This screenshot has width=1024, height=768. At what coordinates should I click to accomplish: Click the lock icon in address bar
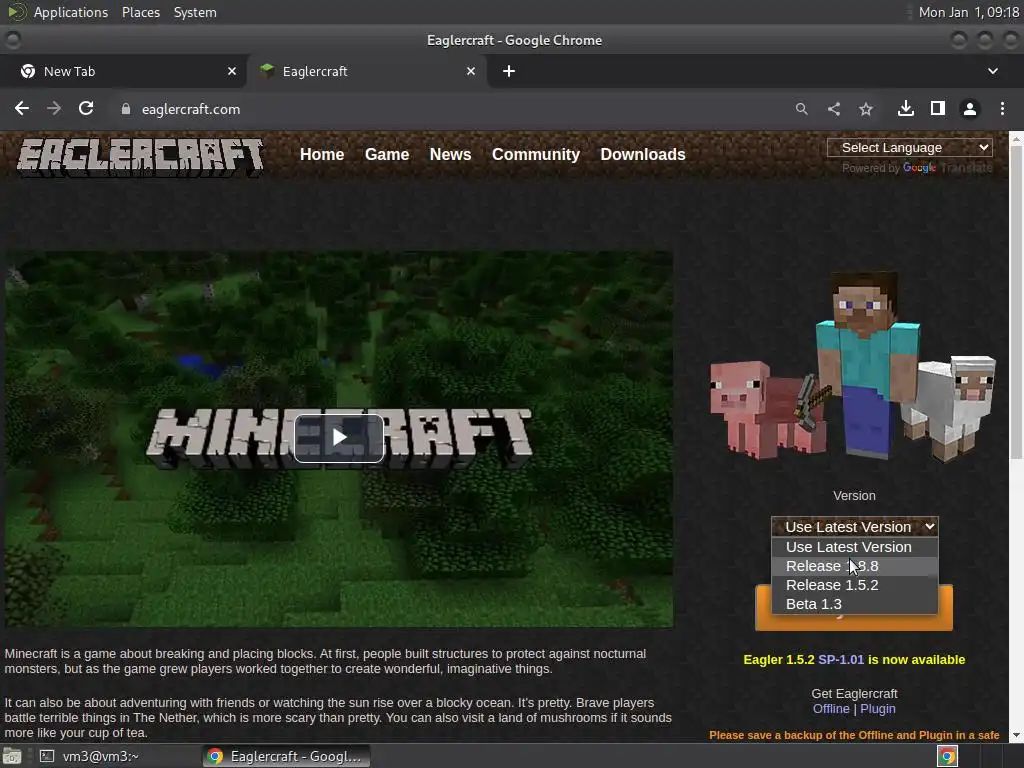pyautogui.click(x=126, y=109)
